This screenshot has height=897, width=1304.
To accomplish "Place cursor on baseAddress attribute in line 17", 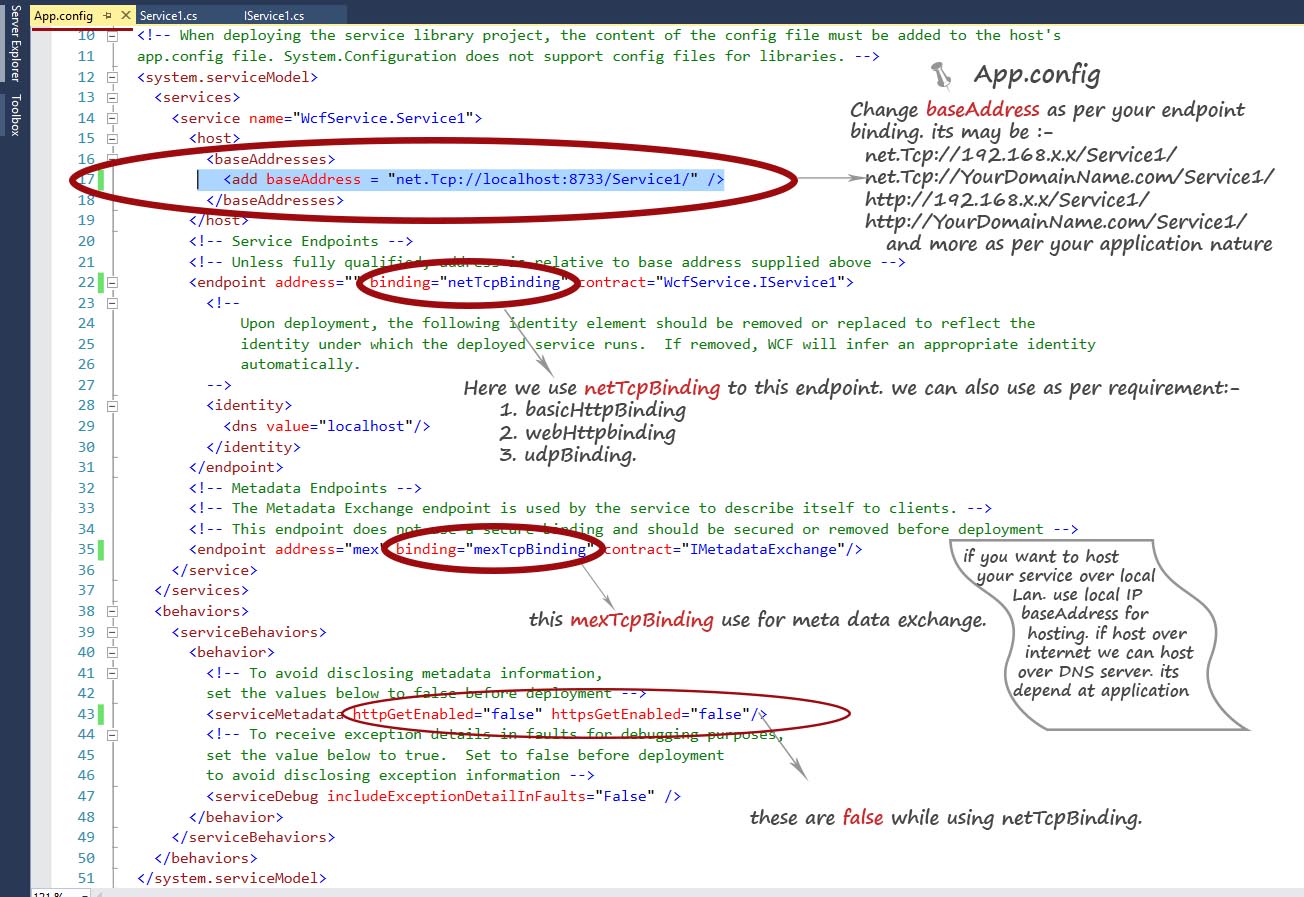I will click(313, 180).
